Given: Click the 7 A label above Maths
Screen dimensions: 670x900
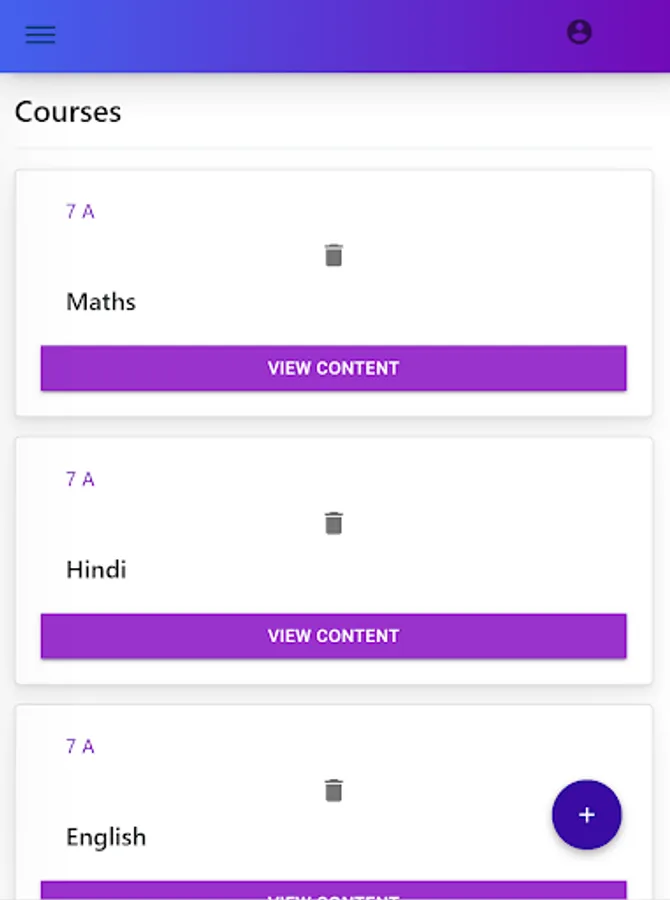Looking at the screenshot, I should [80, 211].
